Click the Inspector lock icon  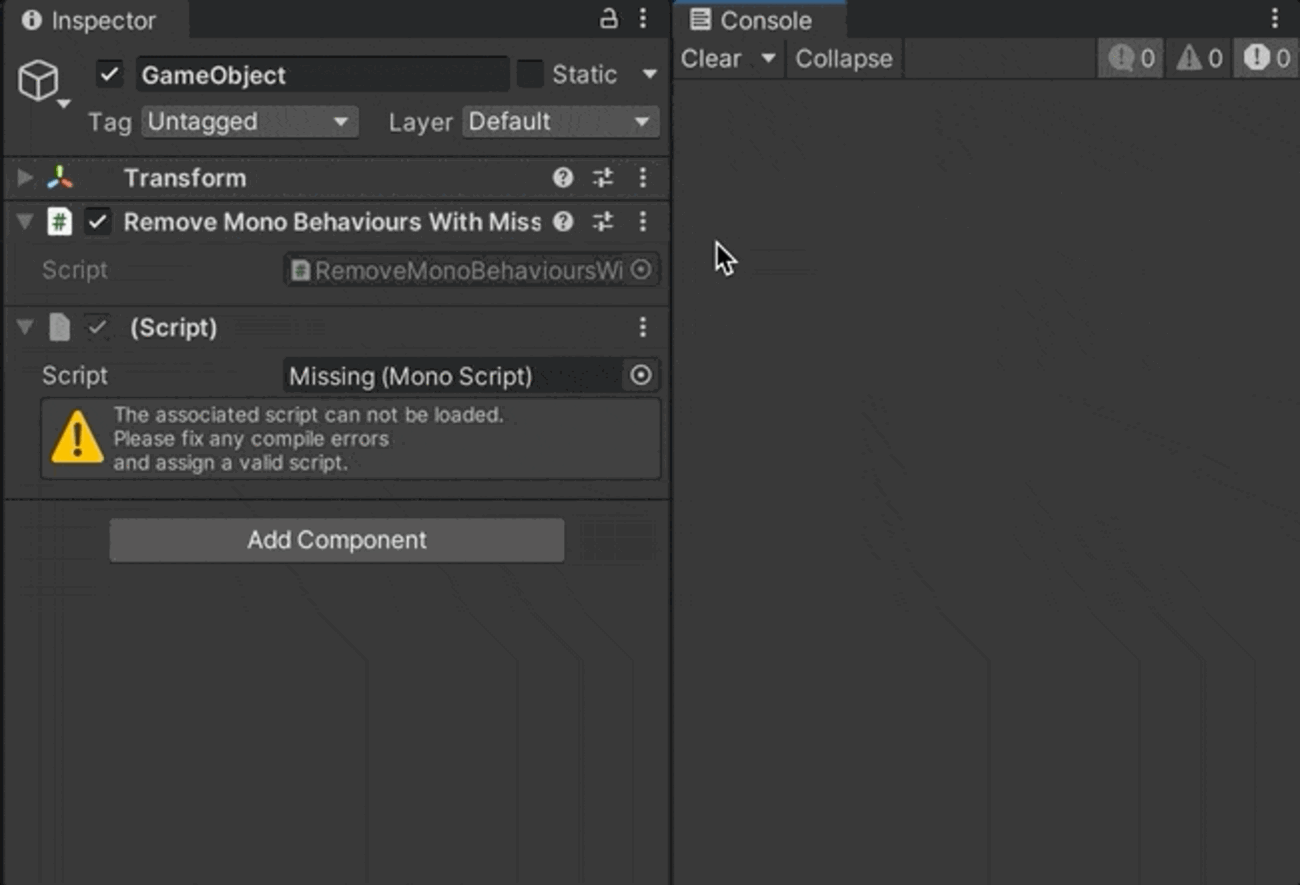pyautogui.click(x=608, y=19)
